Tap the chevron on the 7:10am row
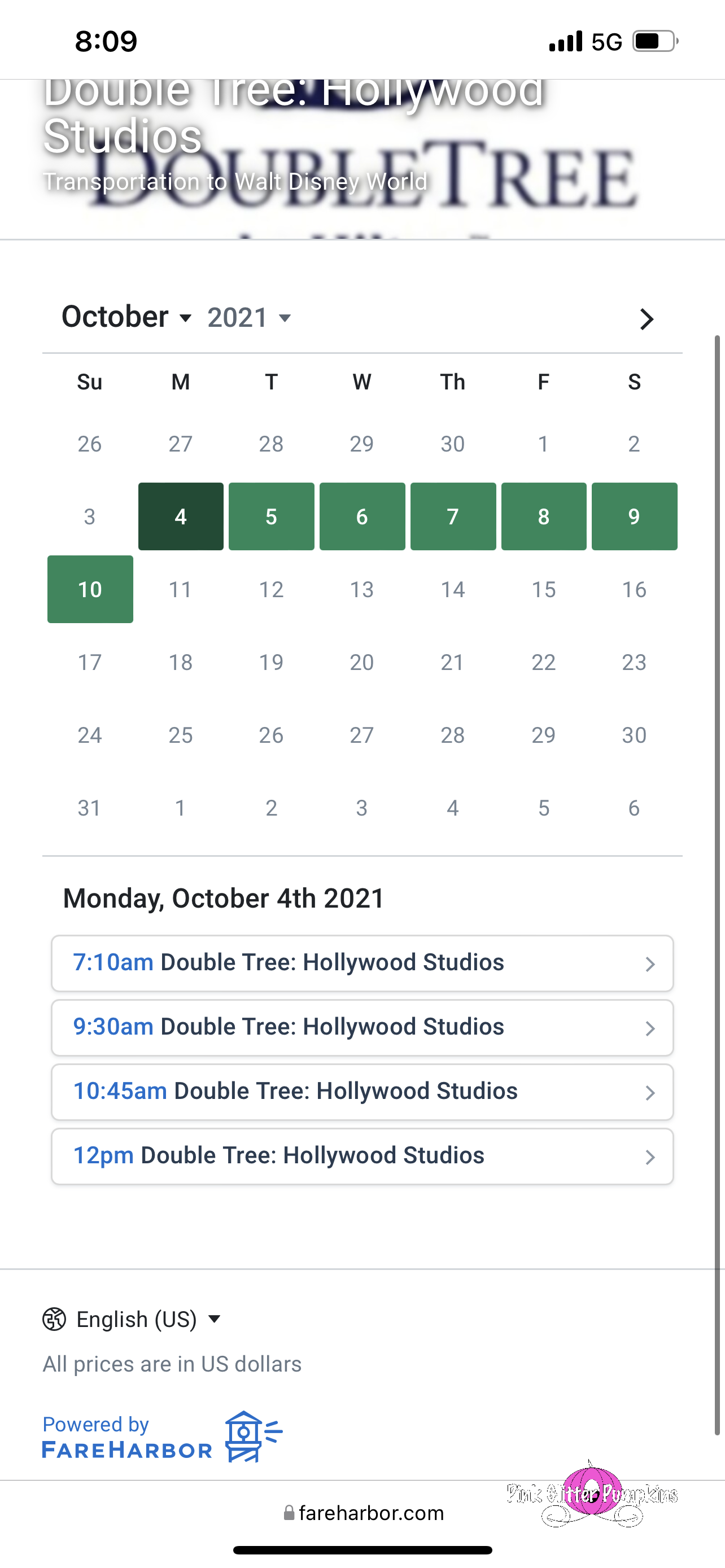The image size is (725, 1568). point(650,964)
